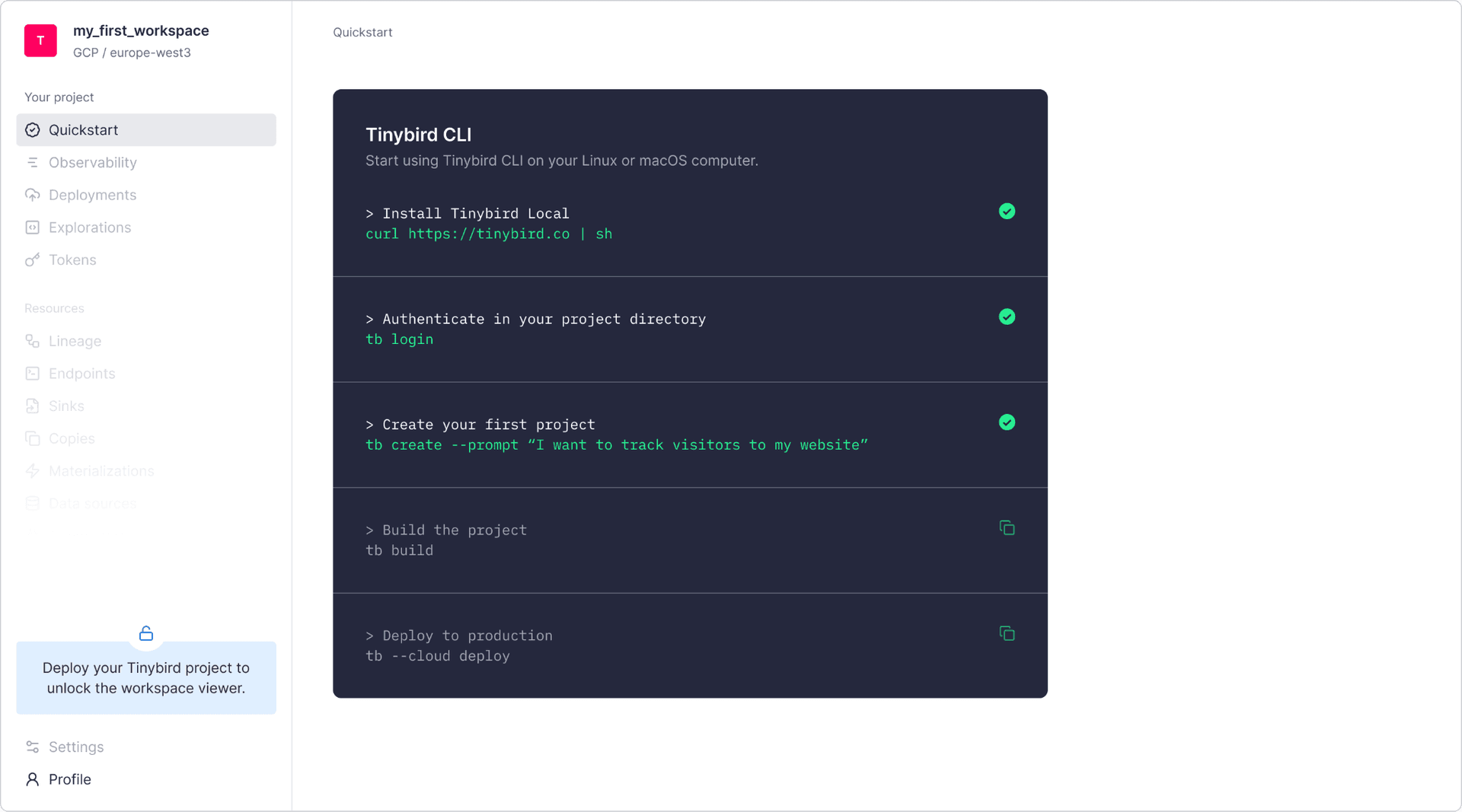The width and height of the screenshot is (1462, 812).
Task: Click the Materializations lightning icon
Action: [32, 471]
